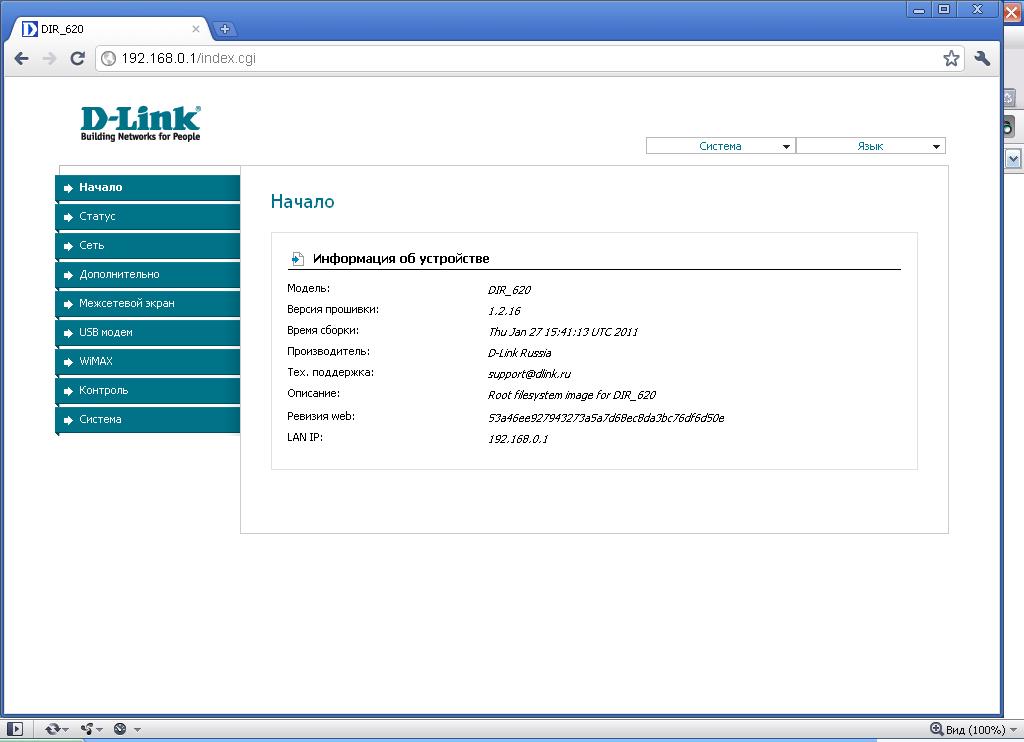Expand the arrow next to sync icon
The height and width of the screenshot is (742, 1024).
65,730
